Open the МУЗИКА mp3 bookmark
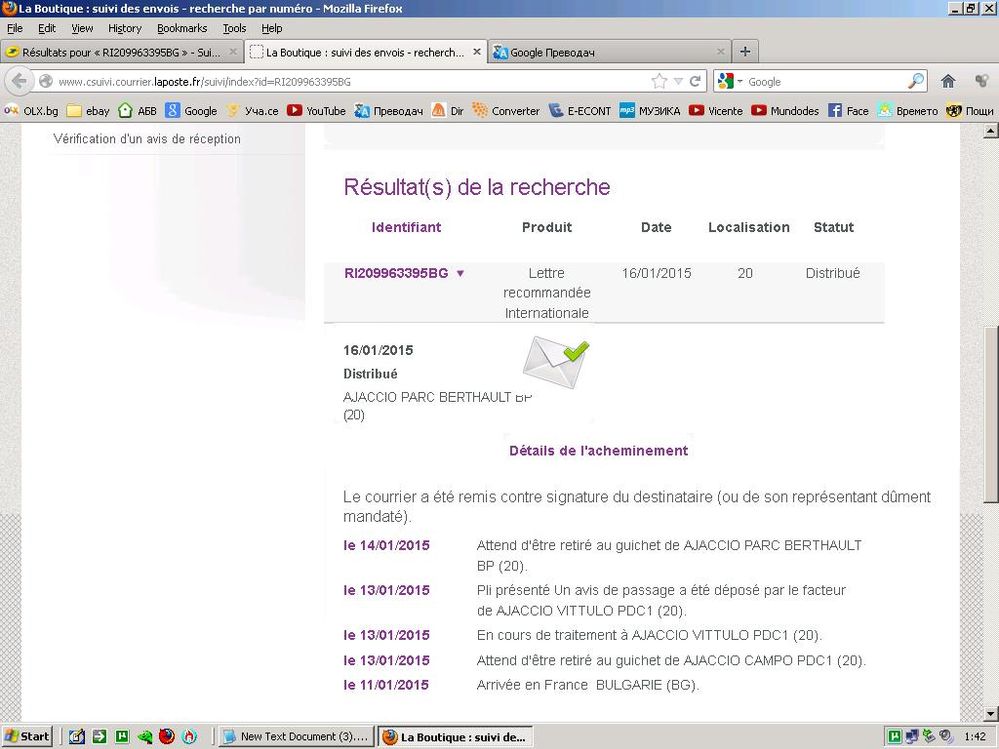The height and width of the screenshot is (749, 999). point(650,111)
